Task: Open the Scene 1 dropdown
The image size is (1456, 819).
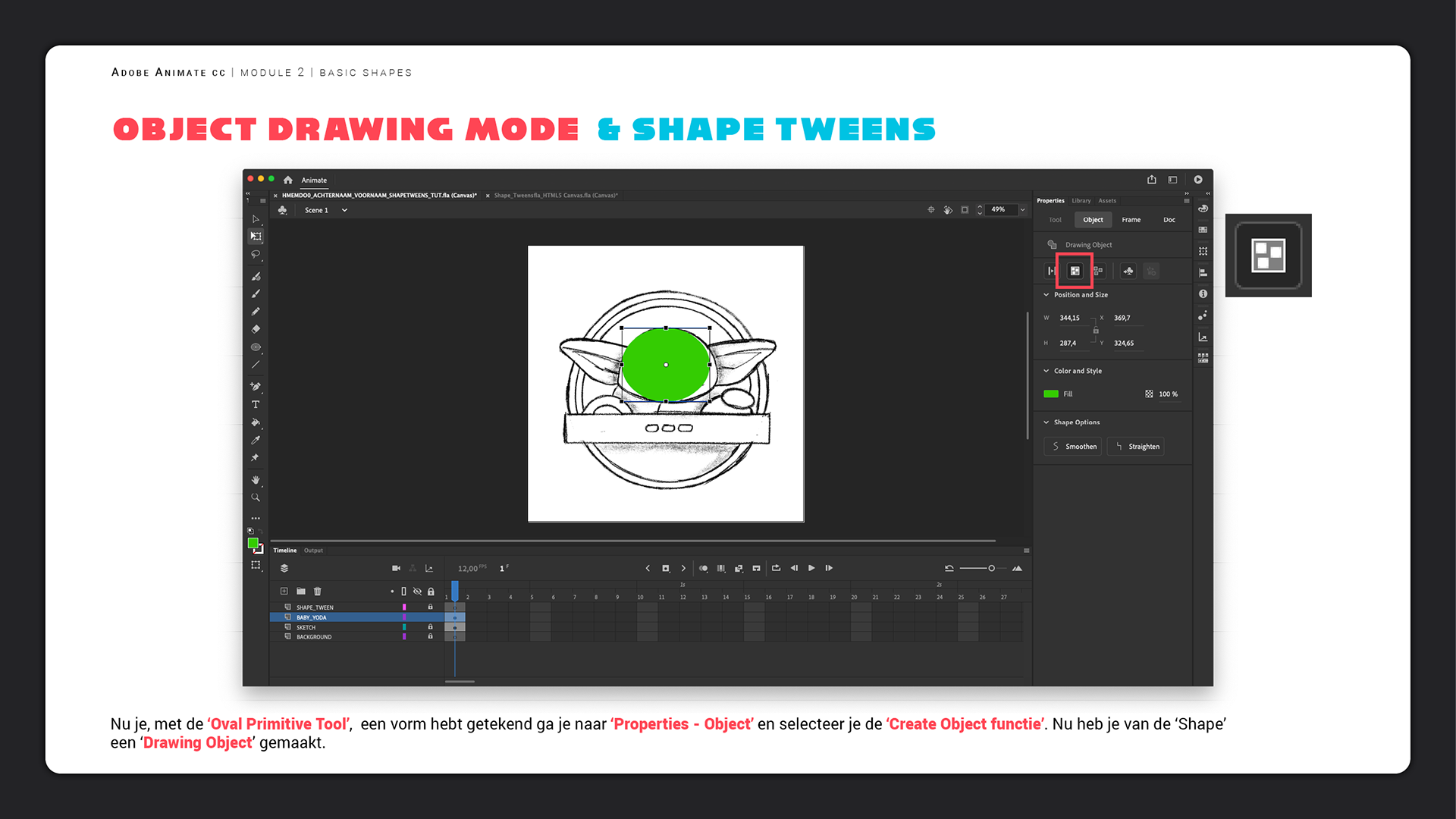Action: pyautogui.click(x=344, y=210)
